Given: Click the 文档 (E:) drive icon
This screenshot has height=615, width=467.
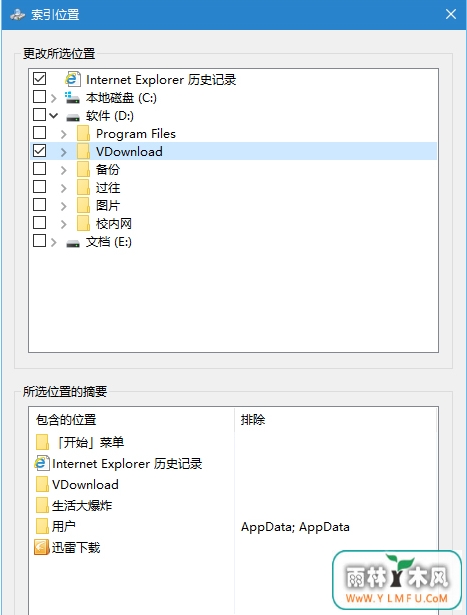Looking at the screenshot, I should click(x=73, y=244).
